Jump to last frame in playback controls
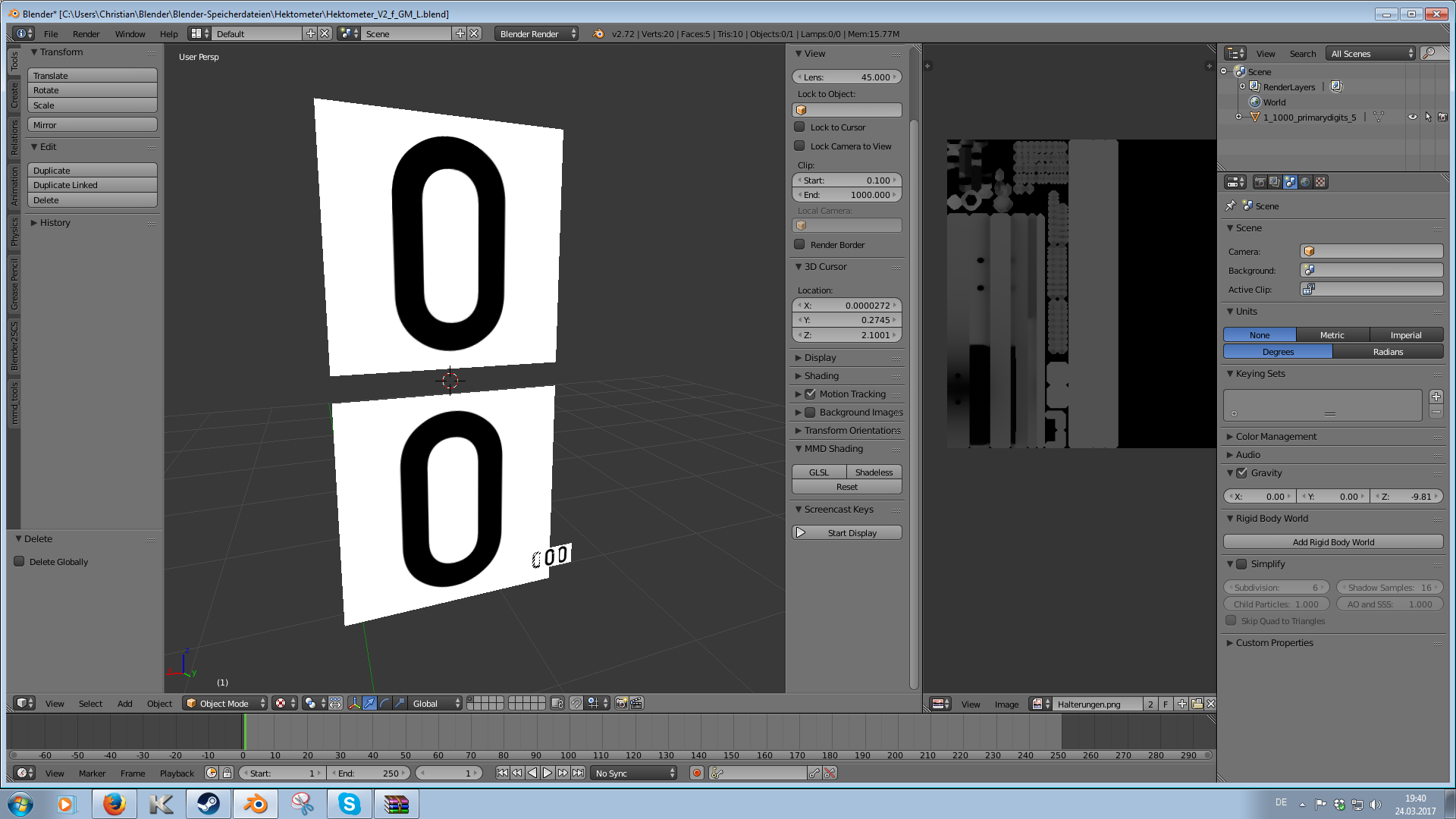 pos(578,773)
